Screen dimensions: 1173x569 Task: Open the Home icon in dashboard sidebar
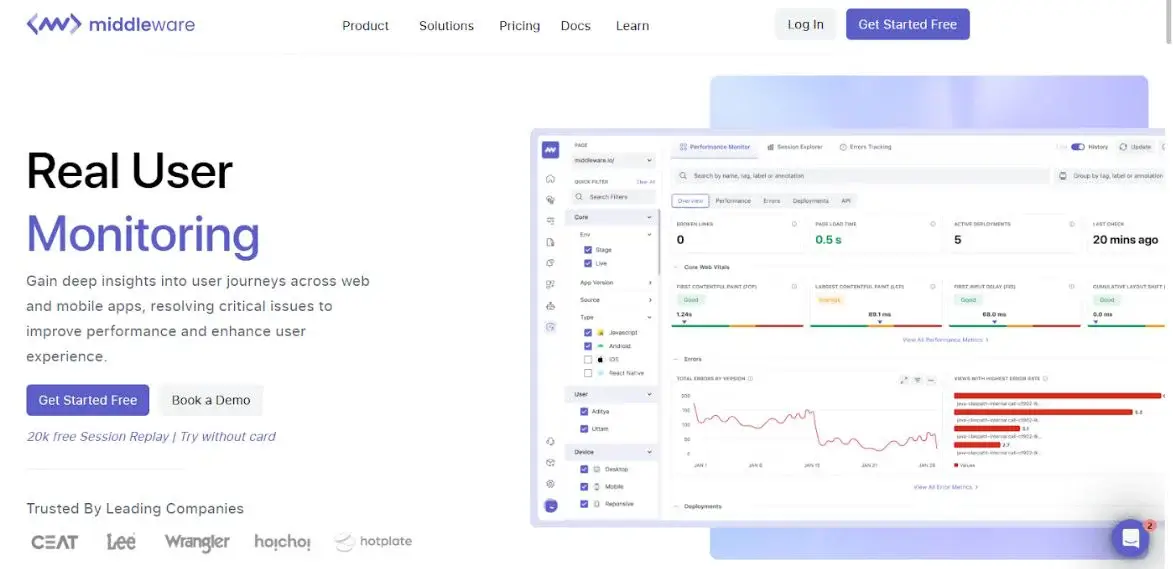pos(551,179)
